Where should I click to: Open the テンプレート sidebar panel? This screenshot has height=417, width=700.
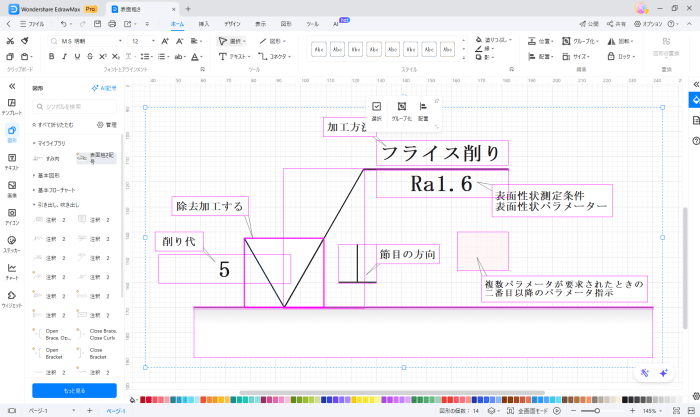(x=12, y=107)
